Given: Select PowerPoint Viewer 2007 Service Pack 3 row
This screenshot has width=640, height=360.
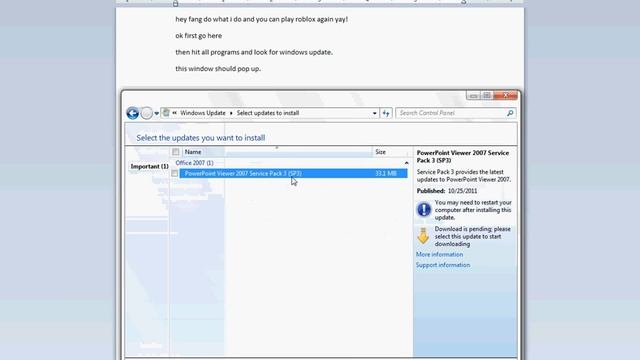Looking at the screenshot, I should click(x=293, y=173).
